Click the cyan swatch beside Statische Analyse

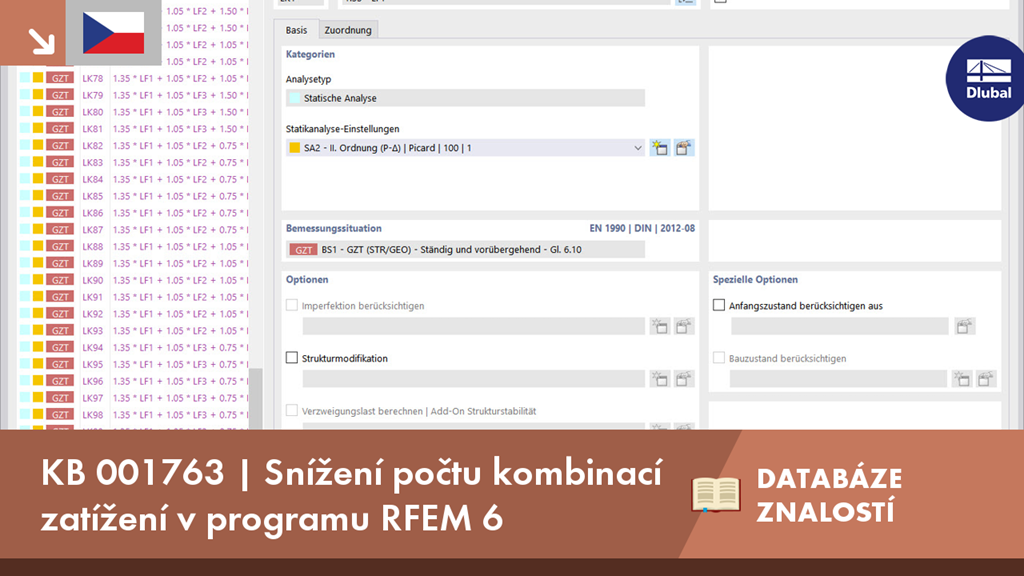(295, 98)
